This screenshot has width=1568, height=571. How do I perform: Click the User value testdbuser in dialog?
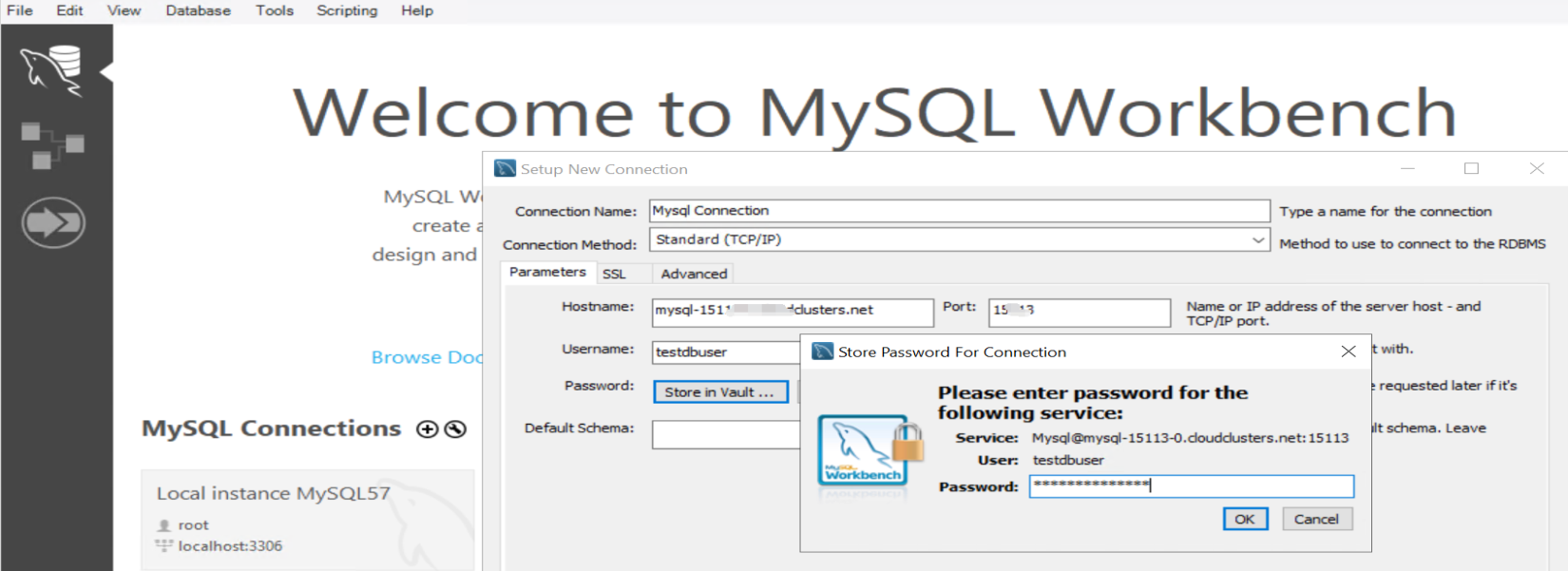tap(1068, 460)
